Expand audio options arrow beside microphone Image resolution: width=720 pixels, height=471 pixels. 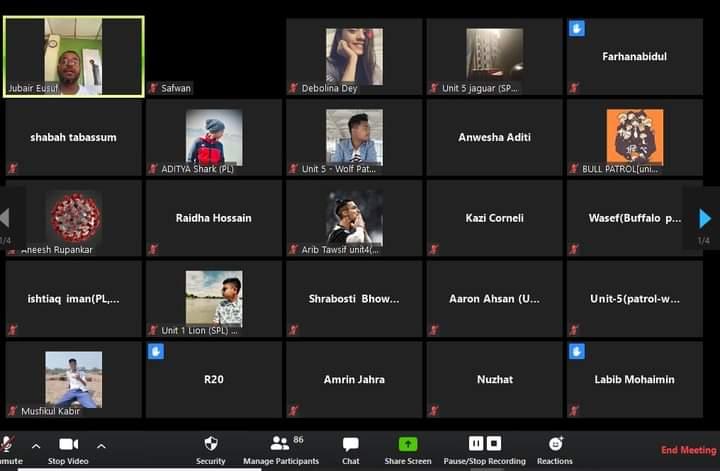point(36,445)
